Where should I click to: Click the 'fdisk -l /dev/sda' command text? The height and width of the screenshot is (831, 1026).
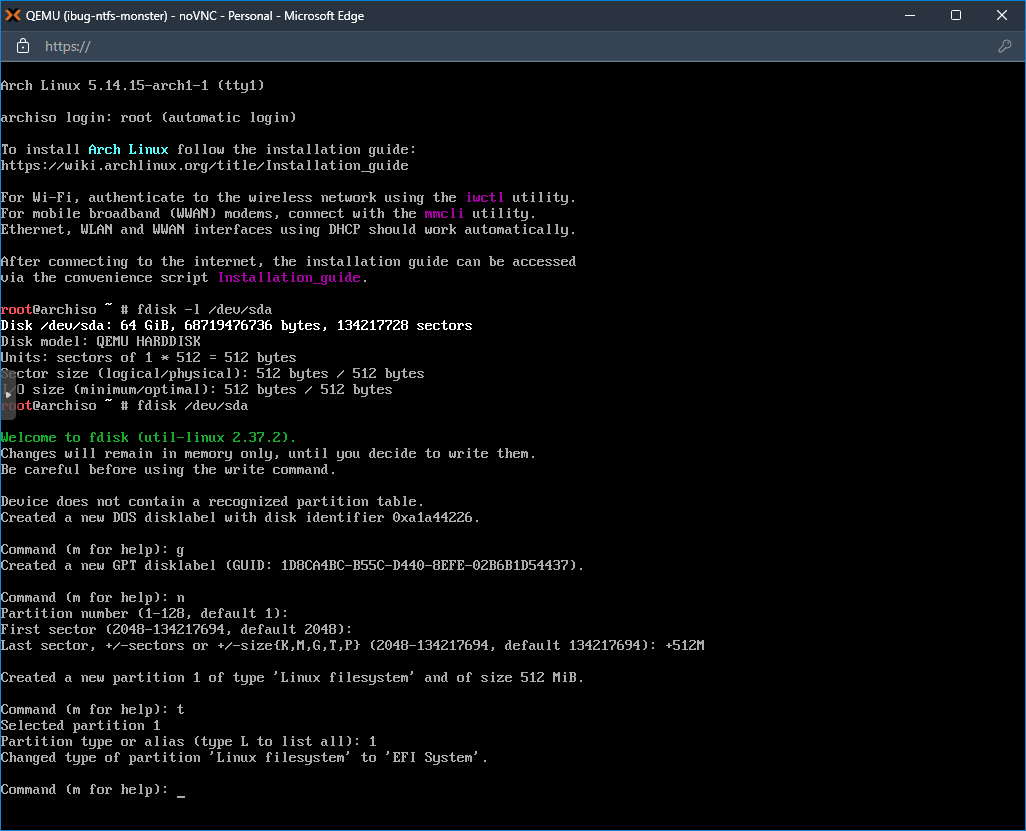coord(204,309)
